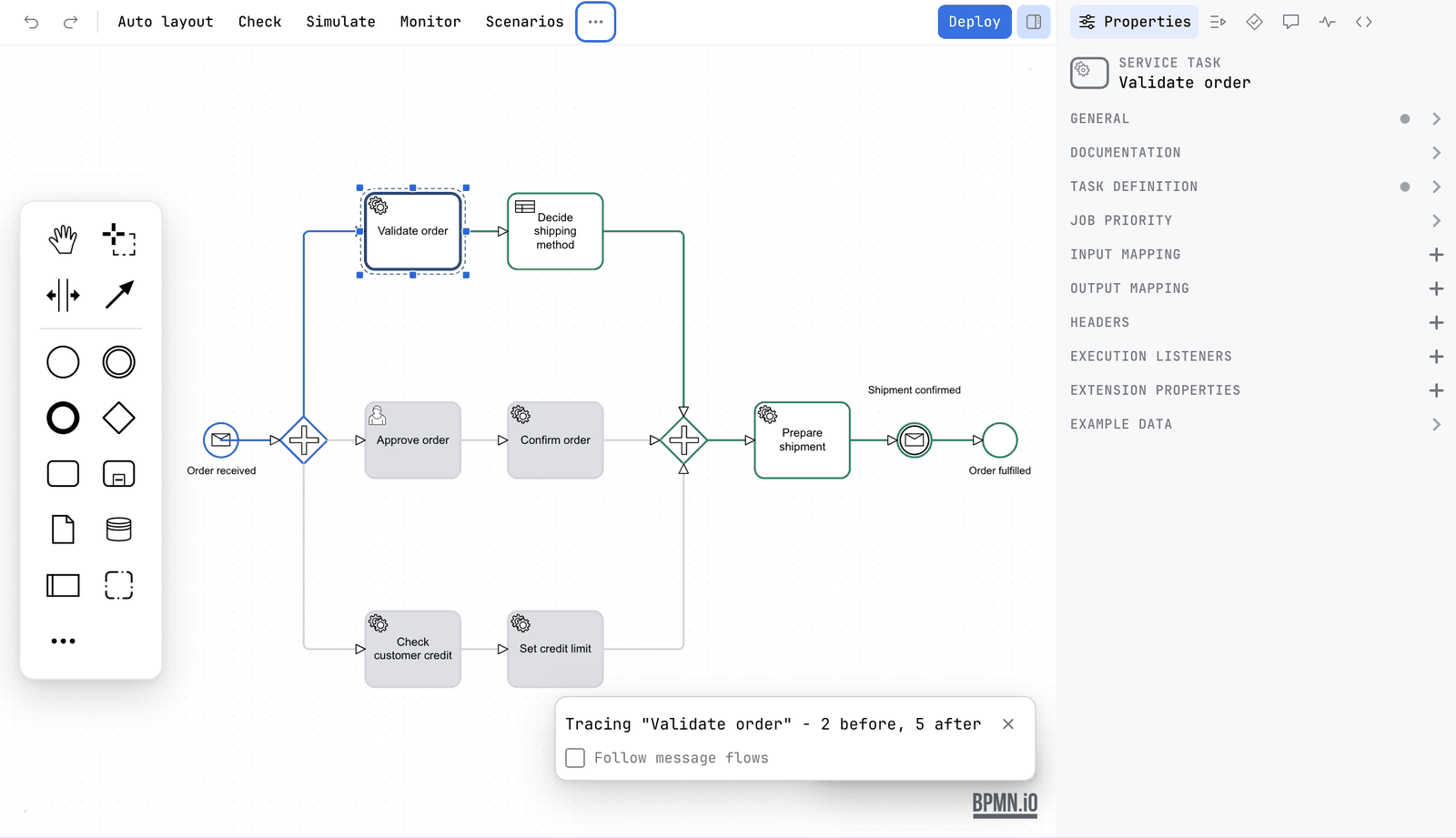Open the Auto layout menu item
1456x838 pixels.
click(x=166, y=22)
